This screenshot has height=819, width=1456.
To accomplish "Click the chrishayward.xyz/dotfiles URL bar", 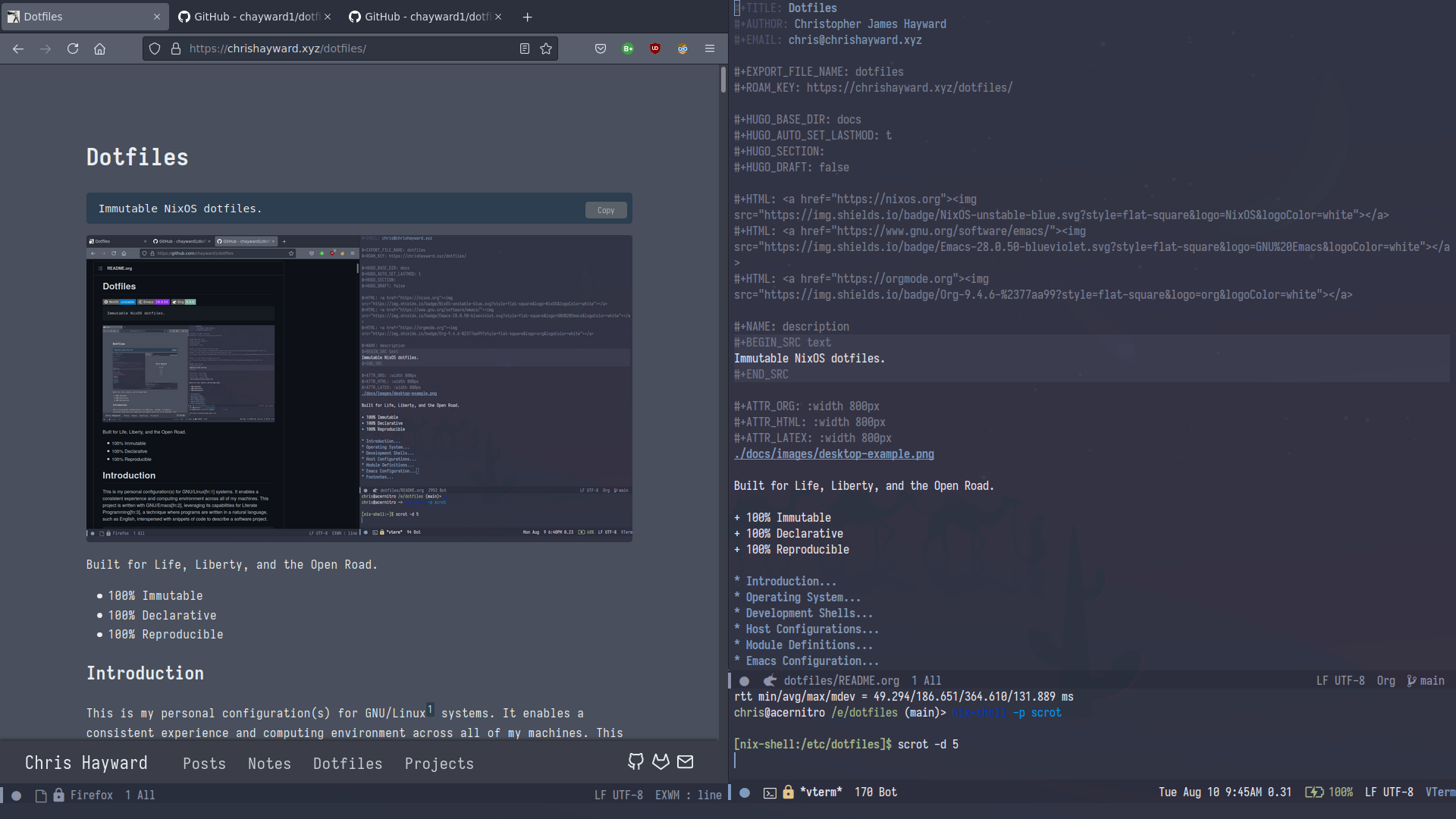I will click(x=278, y=48).
